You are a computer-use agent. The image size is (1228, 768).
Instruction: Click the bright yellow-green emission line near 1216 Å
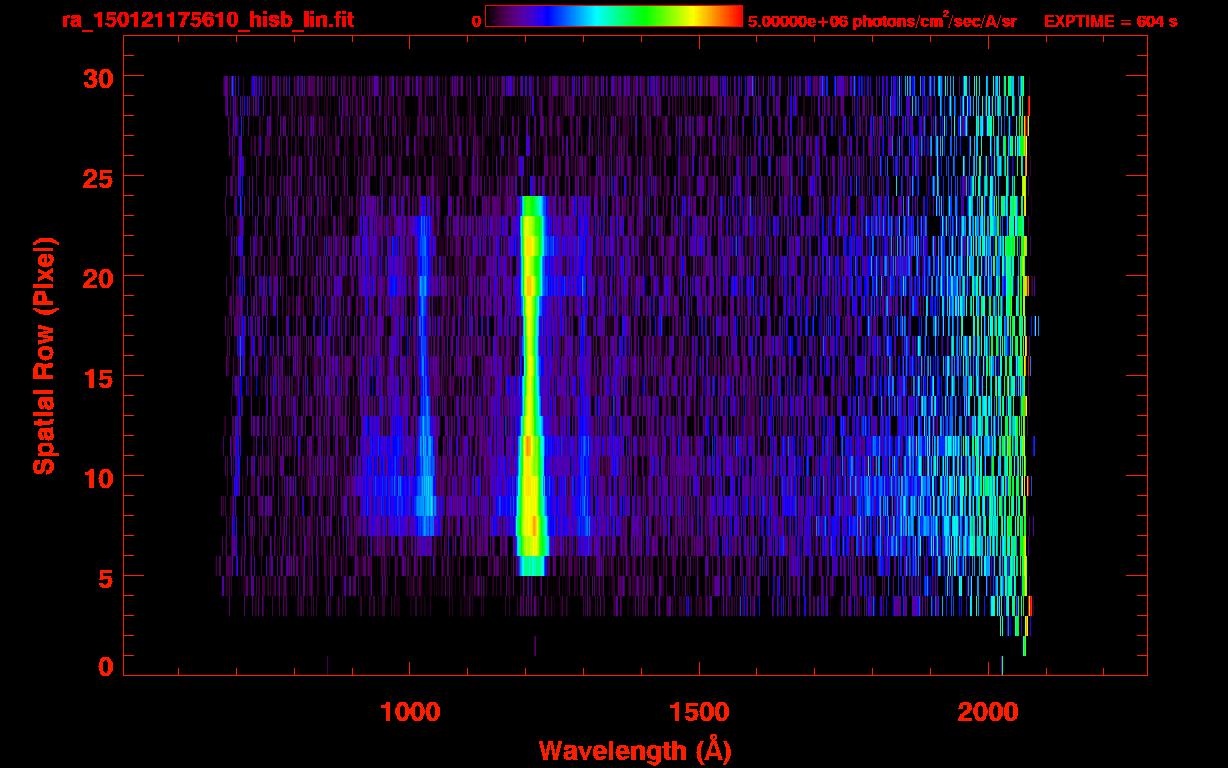click(x=531, y=386)
